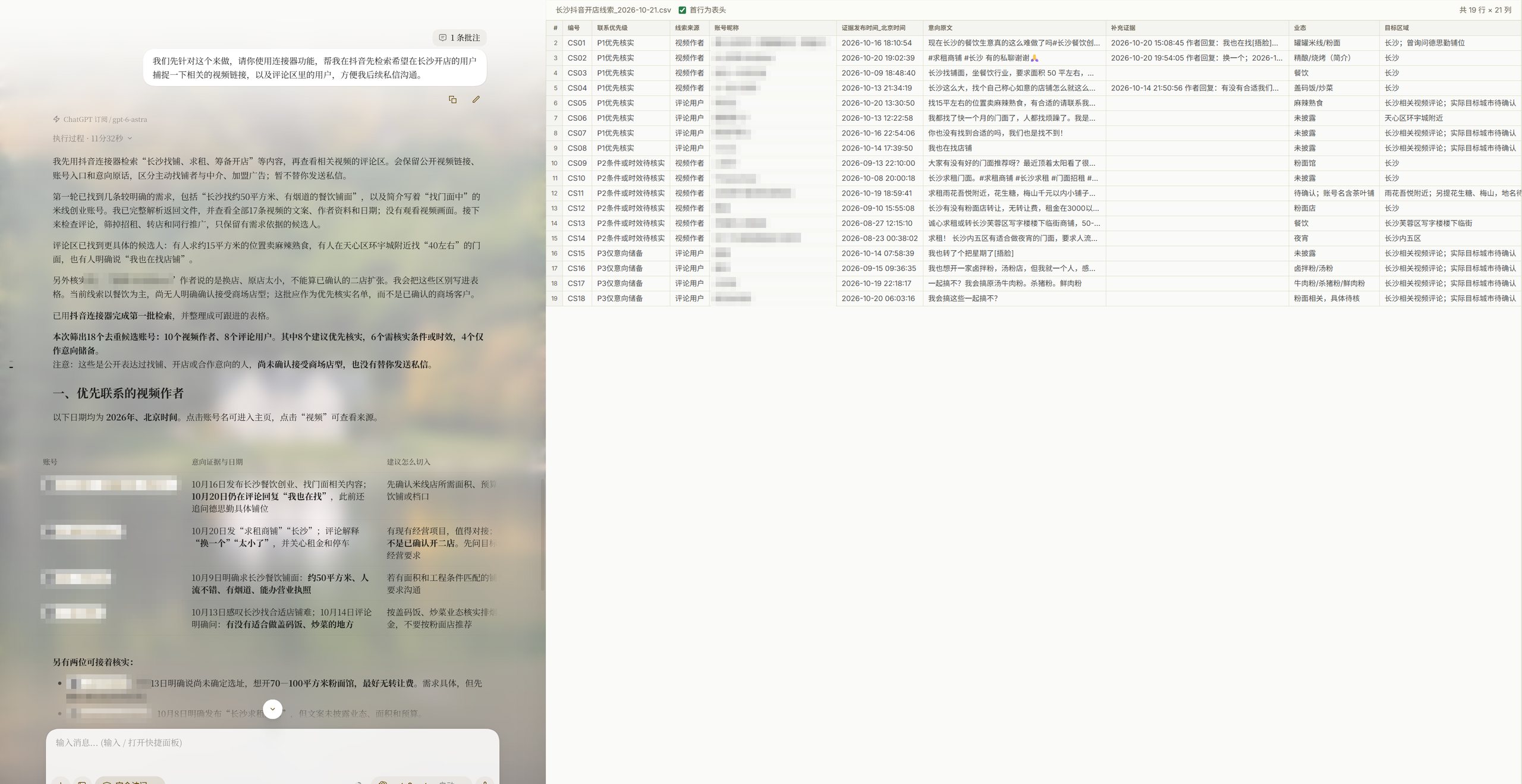
Task: Copy the user message with copy icon
Action: (x=452, y=100)
